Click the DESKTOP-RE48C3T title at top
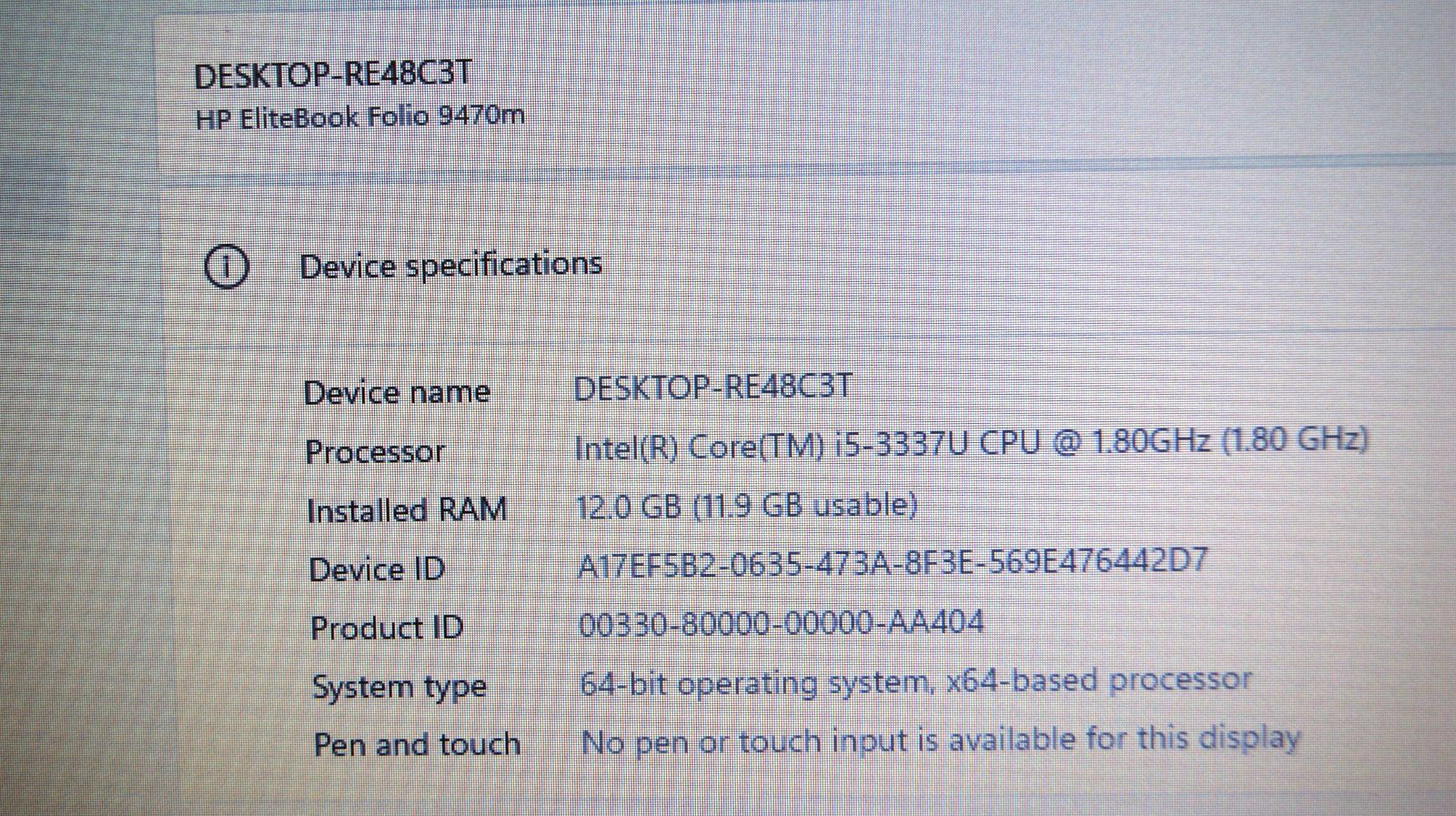Image resolution: width=1456 pixels, height=816 pixels. pyautogui.click(x=333, y=74)
